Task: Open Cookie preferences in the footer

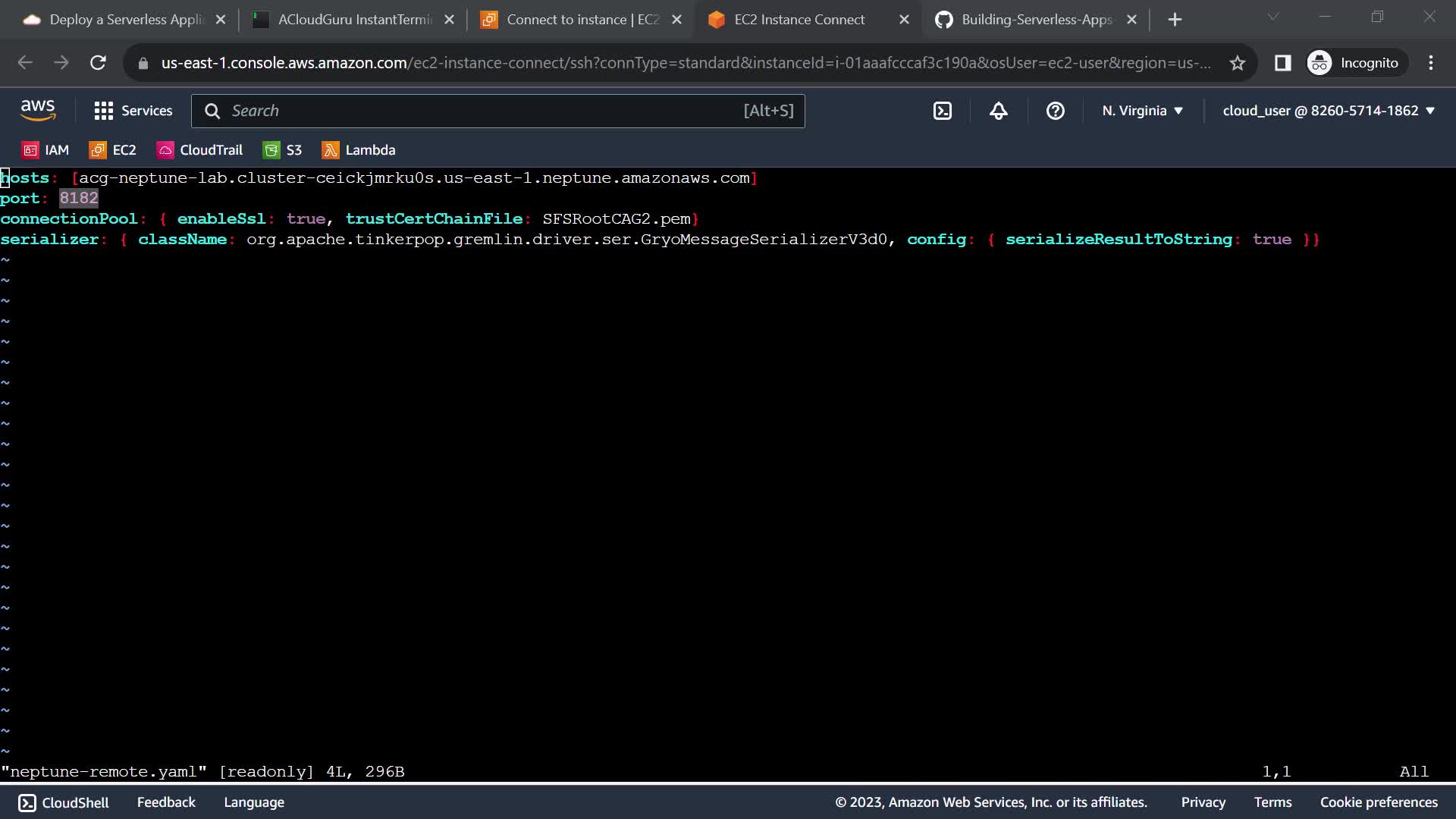Action: [x=1379, y=802]
